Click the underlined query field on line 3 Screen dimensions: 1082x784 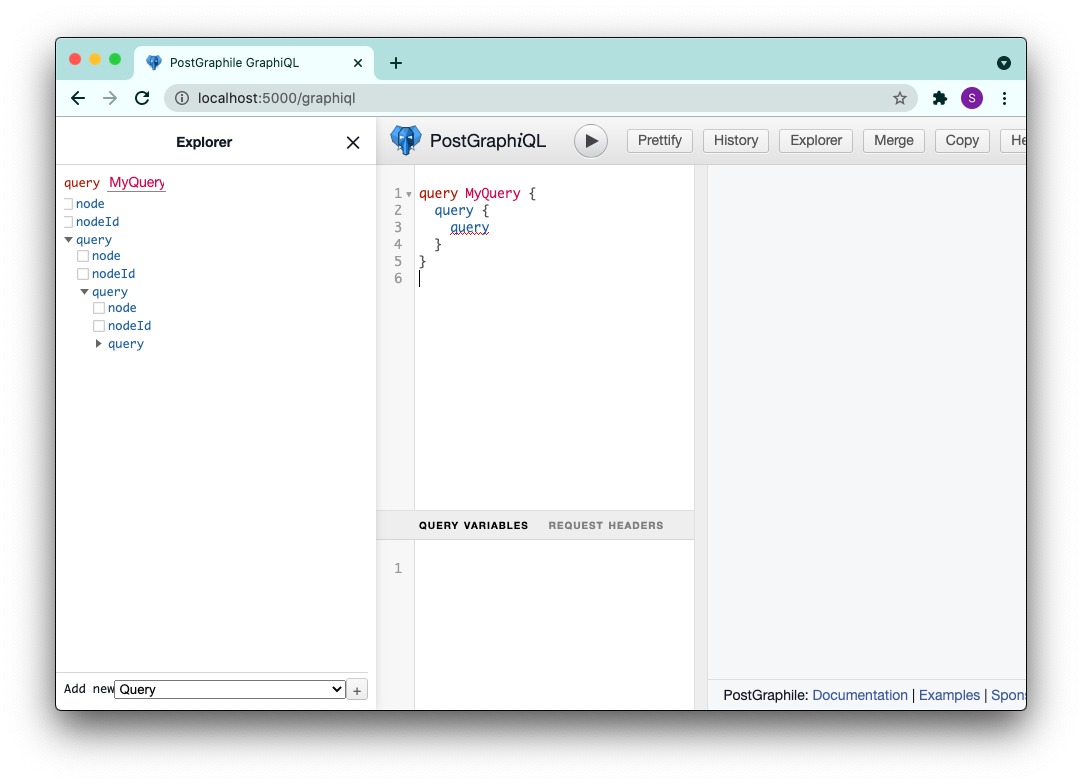[470, 228]
